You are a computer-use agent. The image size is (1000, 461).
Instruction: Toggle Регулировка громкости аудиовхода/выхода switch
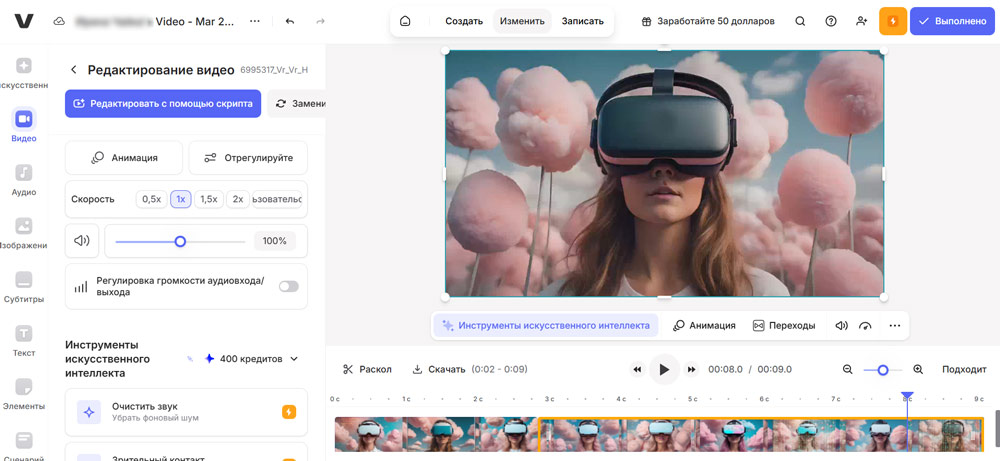[288, 286]
